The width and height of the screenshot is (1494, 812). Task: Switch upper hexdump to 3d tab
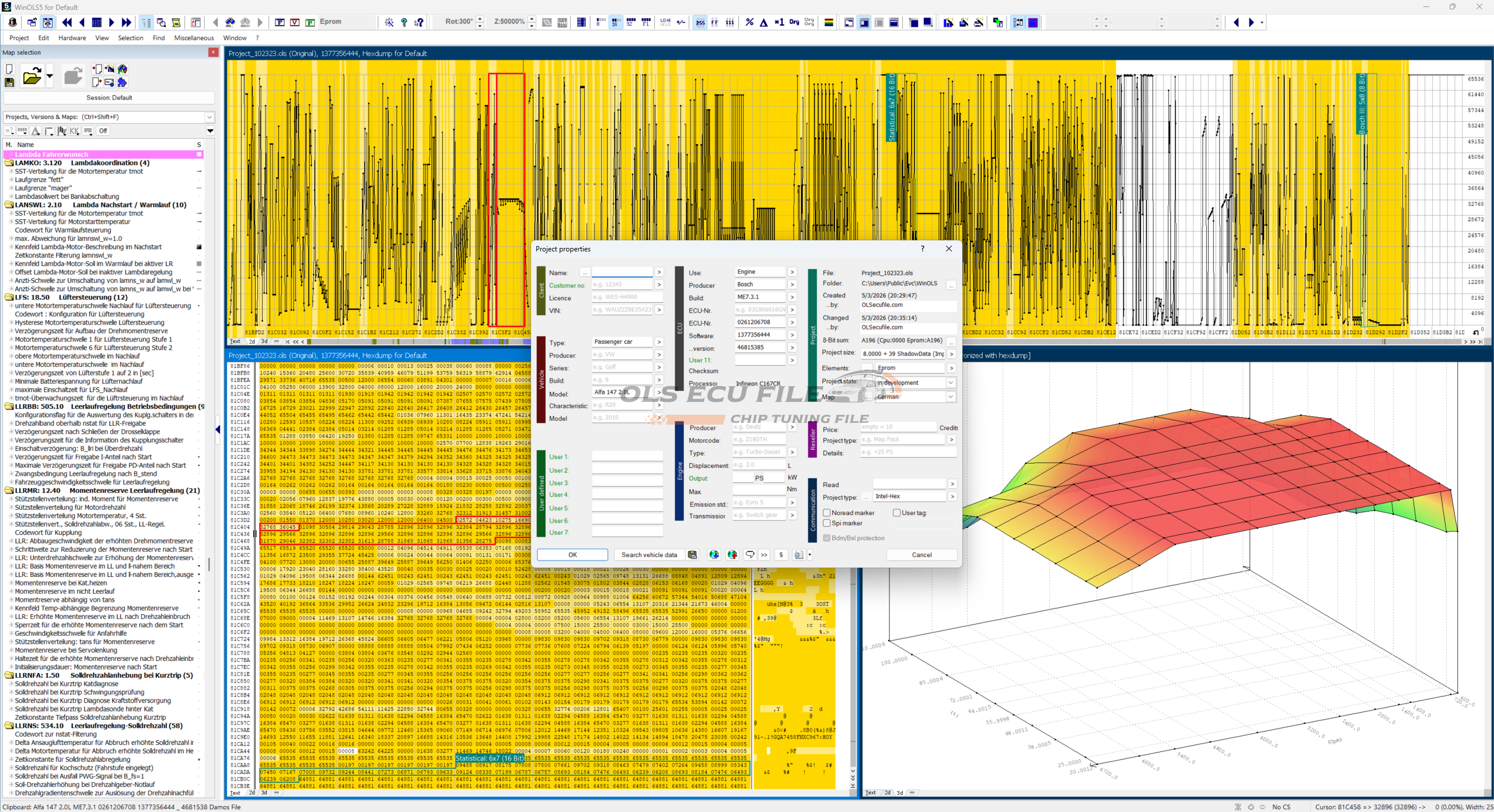264,342
